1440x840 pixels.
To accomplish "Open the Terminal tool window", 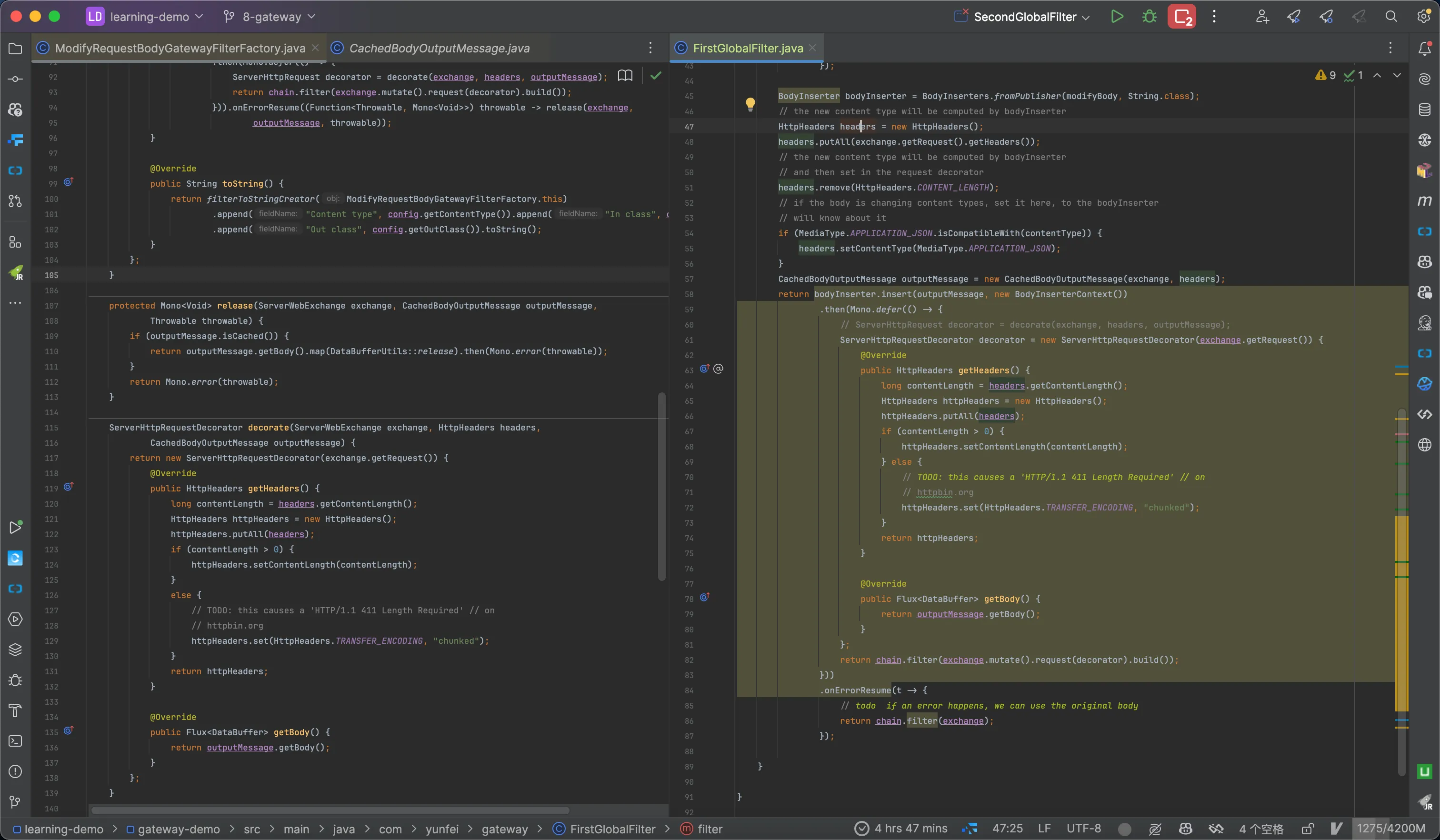I will coord(15,741).
